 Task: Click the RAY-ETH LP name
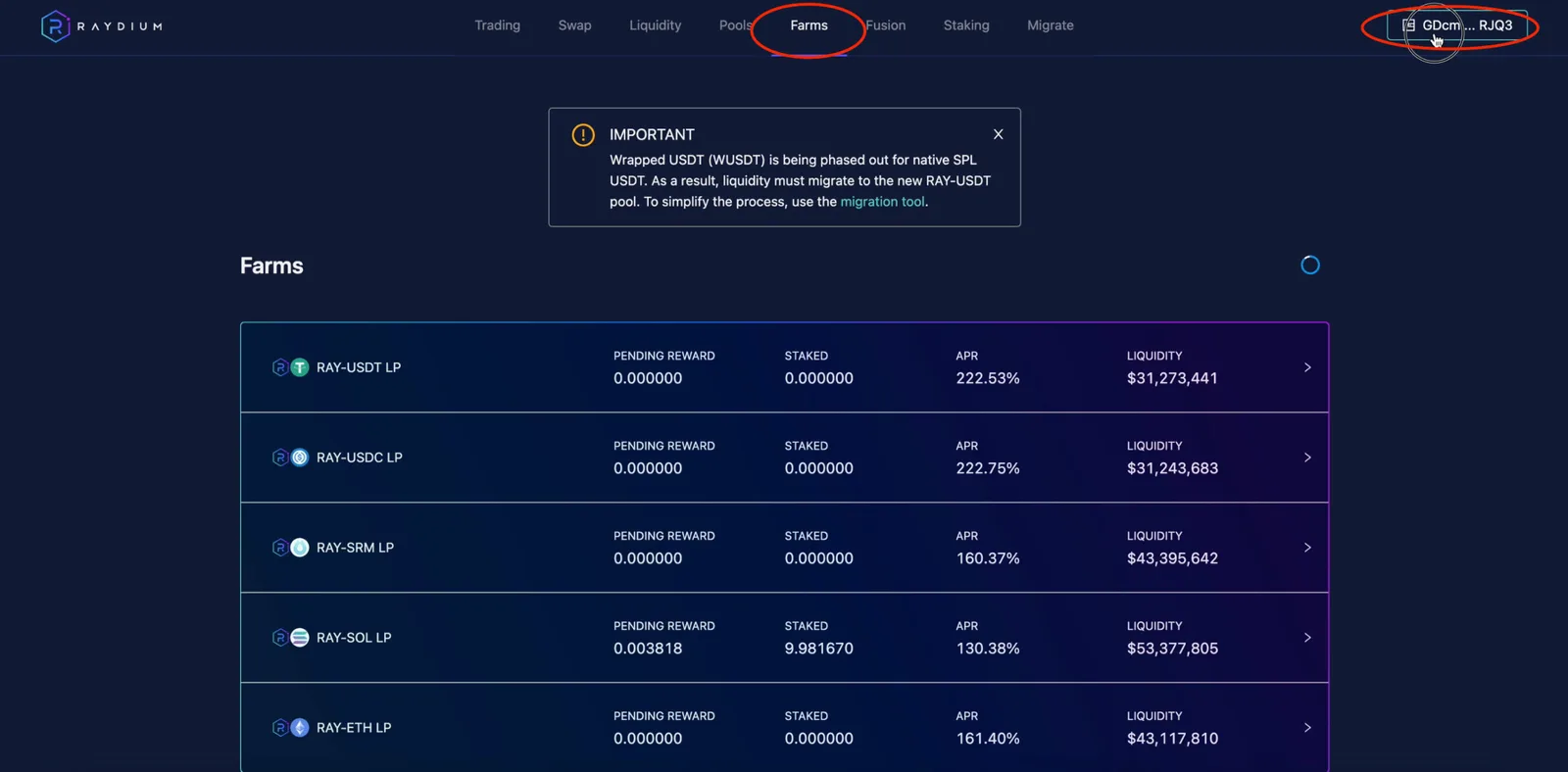click(354, 728)
